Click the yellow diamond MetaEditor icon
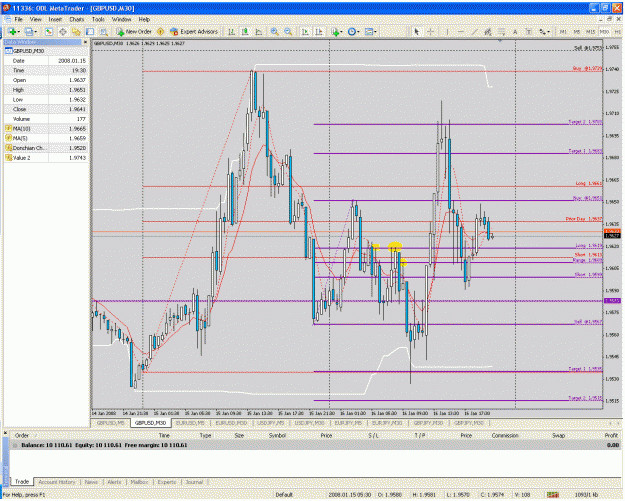This screenshot has width=625, height=501. (x=161, y=31)
